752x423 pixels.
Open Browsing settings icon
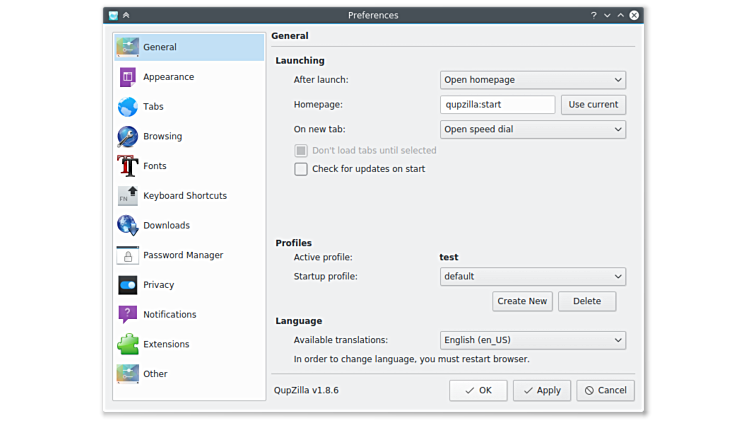click(x=127, y=136)
